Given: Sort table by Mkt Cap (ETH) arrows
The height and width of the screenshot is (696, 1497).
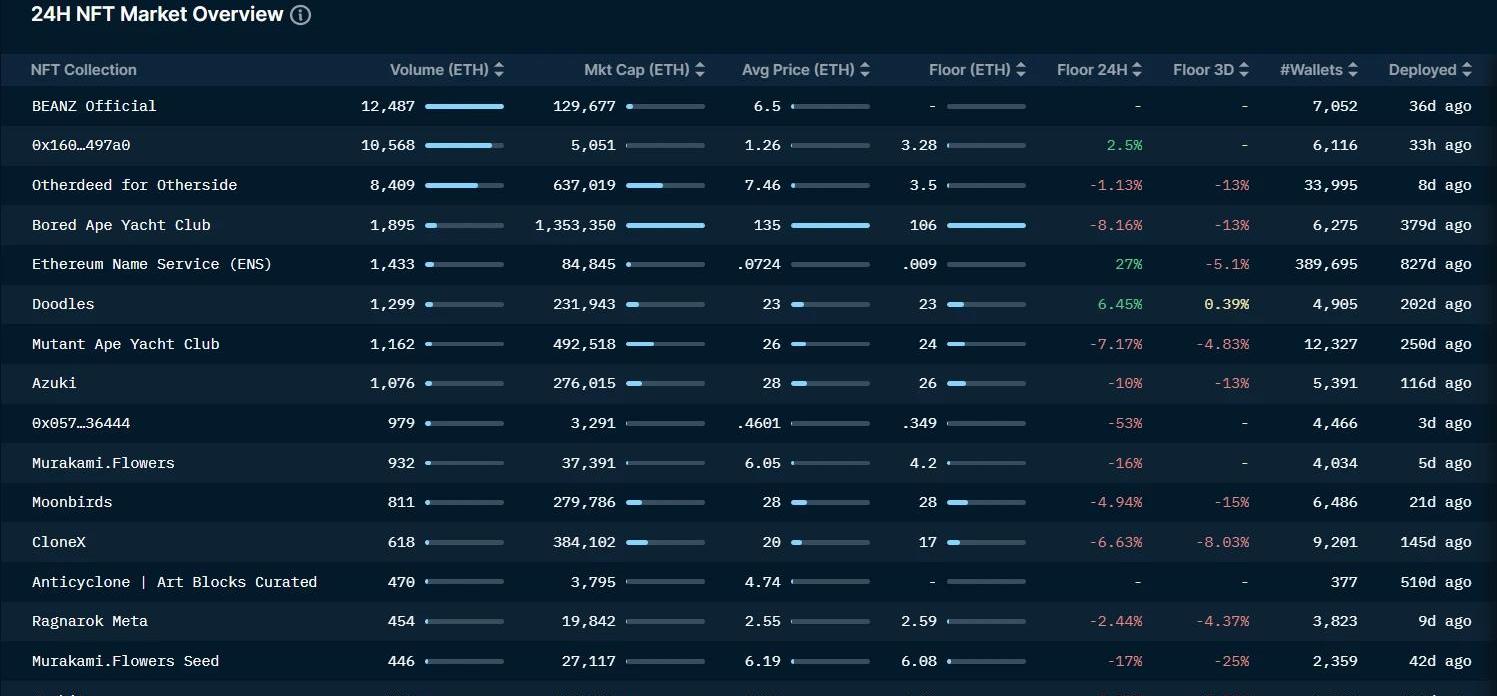Looking at the screenshot, I should [700, 70].
